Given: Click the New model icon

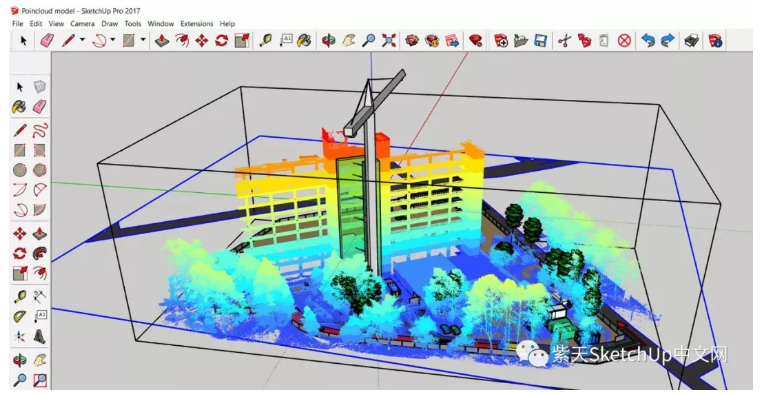Looking at the screenshot, I should click(x=501, y=40).
